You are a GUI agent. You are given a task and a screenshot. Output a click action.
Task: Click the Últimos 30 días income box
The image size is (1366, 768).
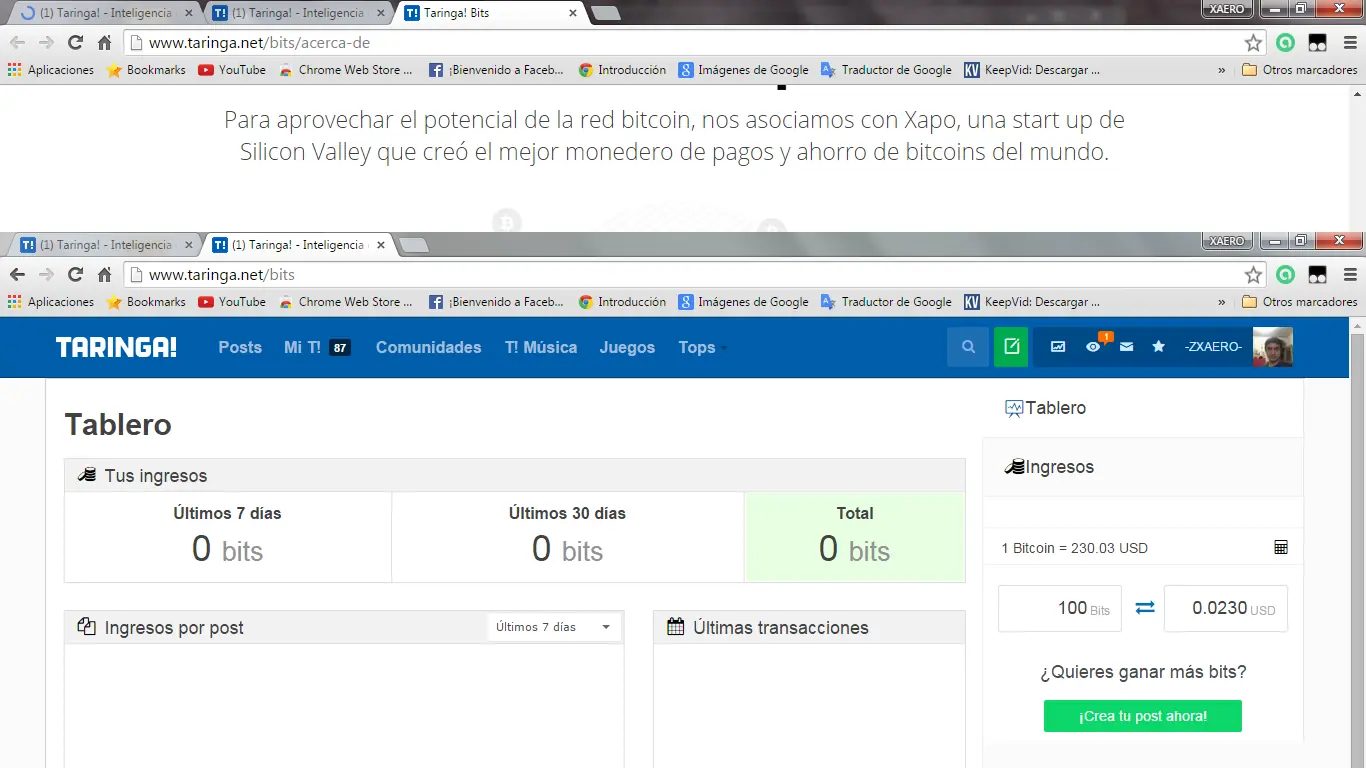tap(567, 537)
